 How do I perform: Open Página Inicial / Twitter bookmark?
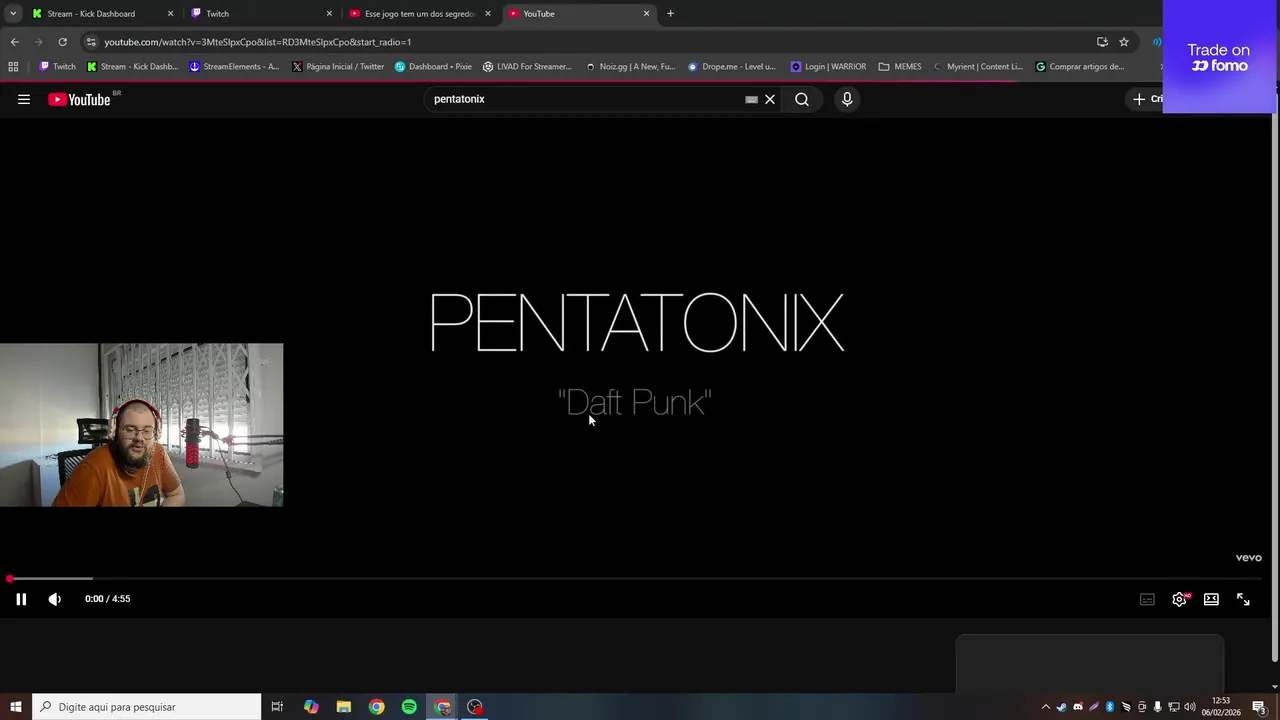coord(337,67)
